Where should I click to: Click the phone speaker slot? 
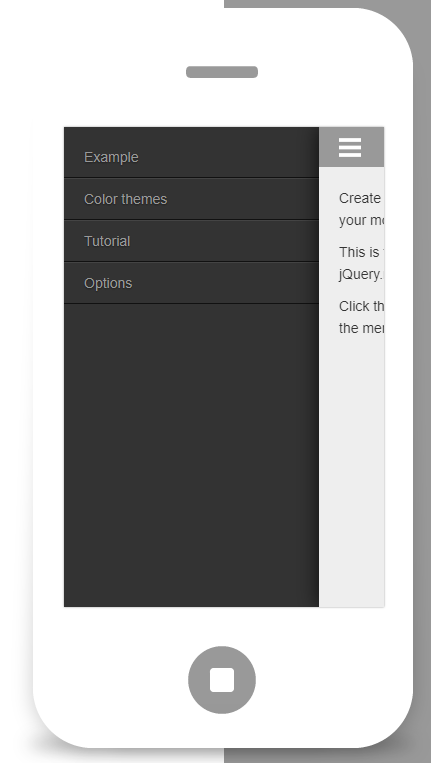tap(222, 72)
